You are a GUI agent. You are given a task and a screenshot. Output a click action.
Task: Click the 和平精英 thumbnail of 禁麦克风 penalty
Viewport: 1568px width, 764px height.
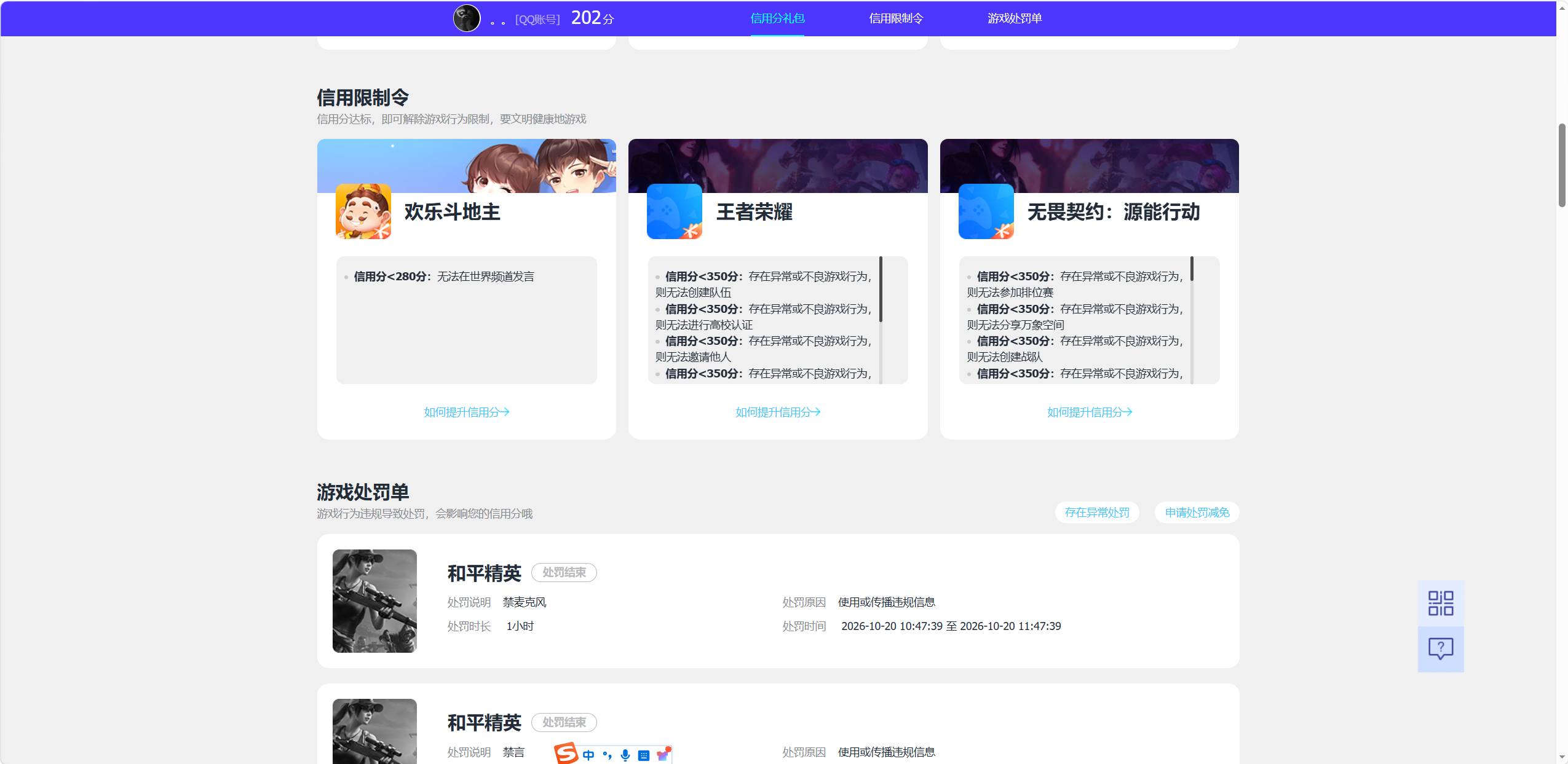pos(374,601)
